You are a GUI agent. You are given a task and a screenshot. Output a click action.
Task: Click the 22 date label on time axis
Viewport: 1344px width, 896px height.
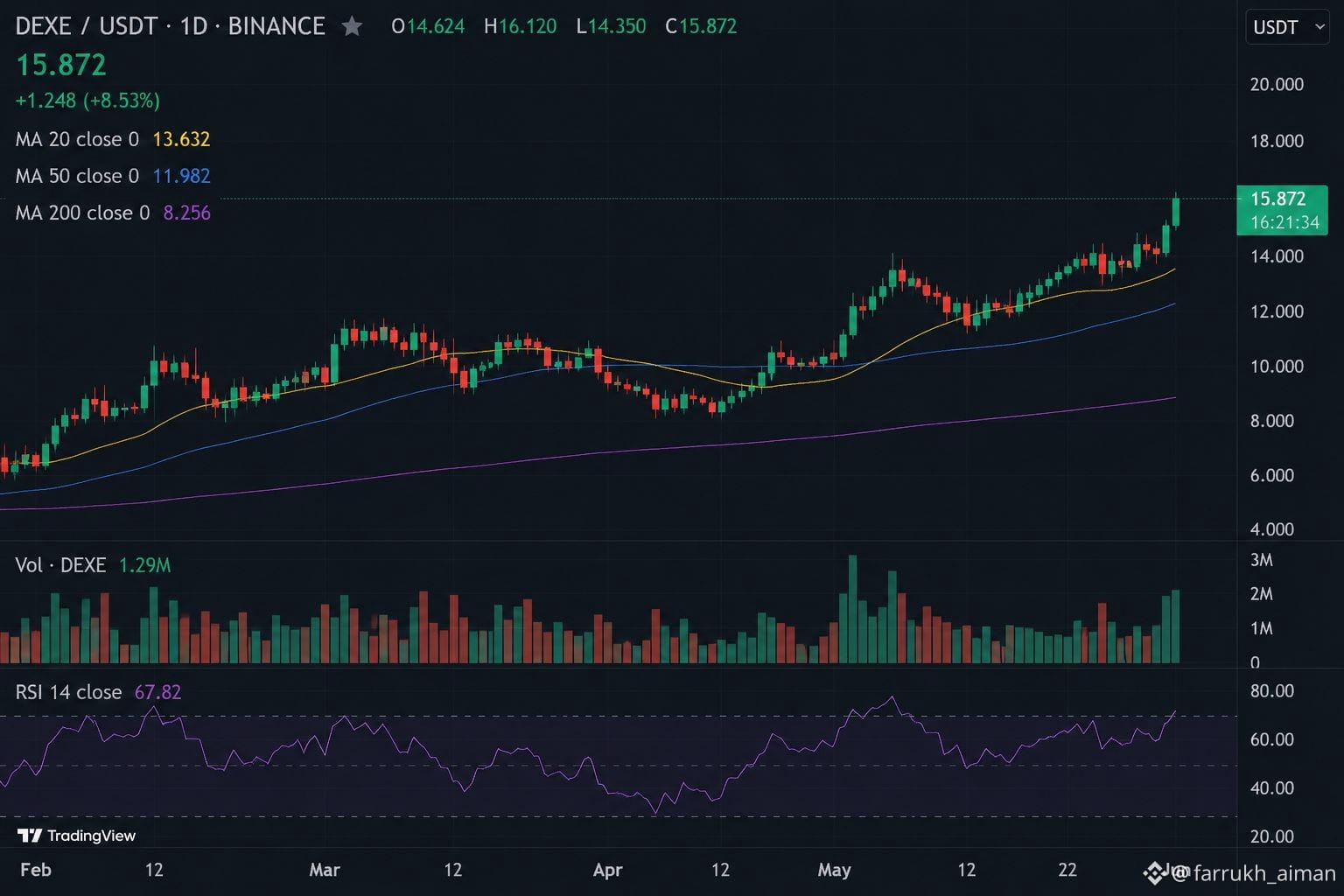(1067, 870)
